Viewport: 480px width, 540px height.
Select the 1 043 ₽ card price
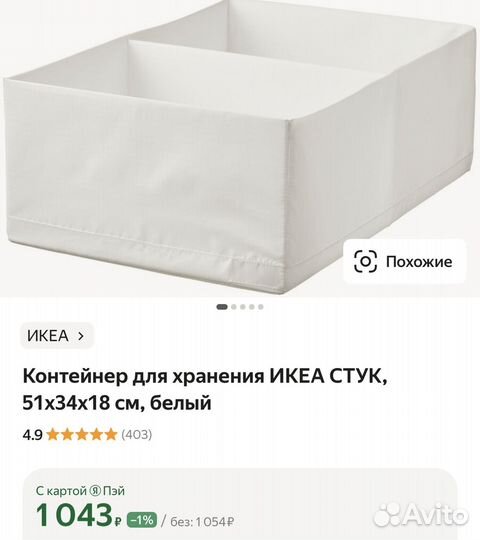coord(79,516)
